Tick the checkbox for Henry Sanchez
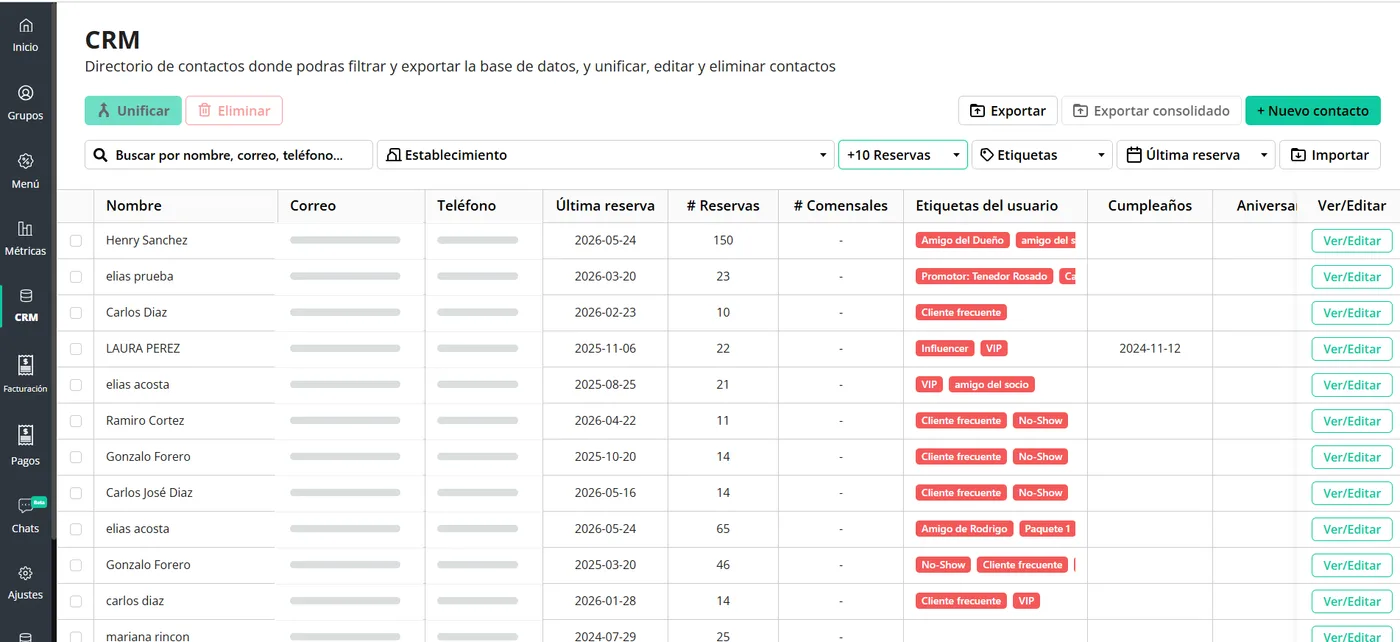This screenshot has width=1400, height=642. pos(76,241)
